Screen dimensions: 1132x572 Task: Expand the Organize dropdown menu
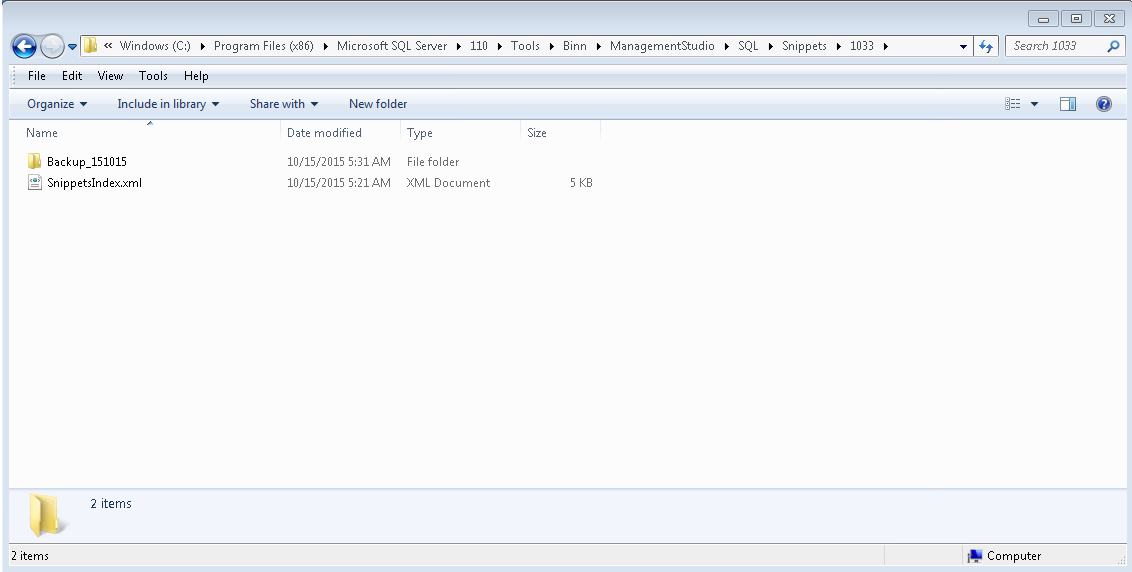(x=57, y=104)
